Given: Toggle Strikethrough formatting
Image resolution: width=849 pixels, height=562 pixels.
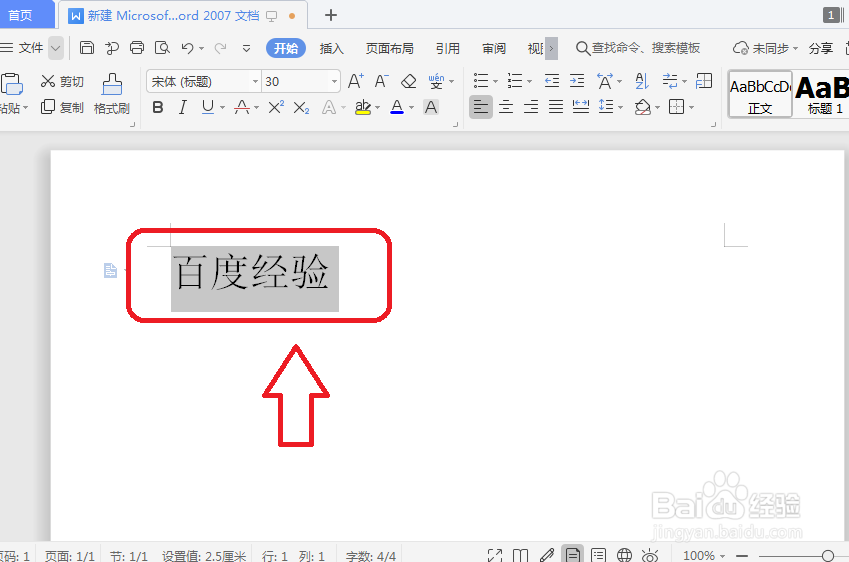Looking at the screenshot, I should pyautogui.click(x=241, y=107).
